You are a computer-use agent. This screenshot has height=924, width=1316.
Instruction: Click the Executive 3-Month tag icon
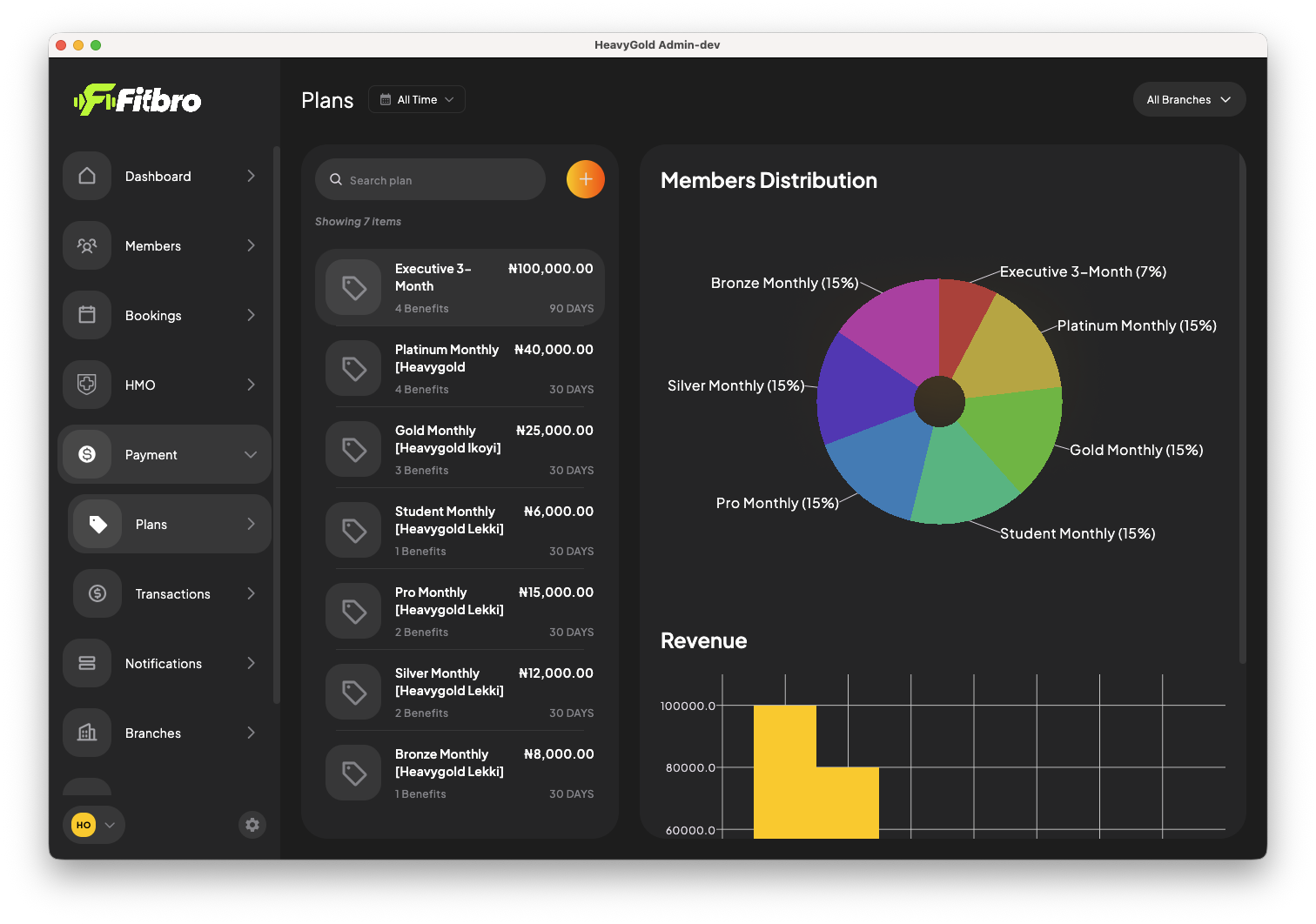pos(353,287)
